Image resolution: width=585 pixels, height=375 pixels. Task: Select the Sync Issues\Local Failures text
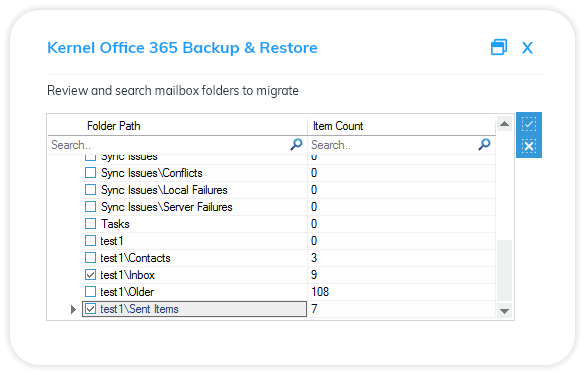click(164, 190)
